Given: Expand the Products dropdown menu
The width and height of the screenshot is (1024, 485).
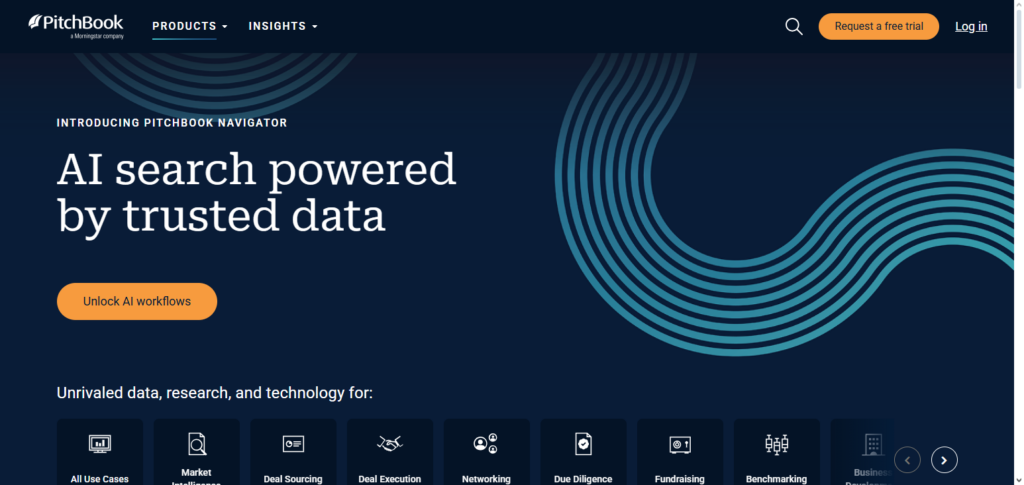Looking at the screenshot, I should (x=190, y=26).
